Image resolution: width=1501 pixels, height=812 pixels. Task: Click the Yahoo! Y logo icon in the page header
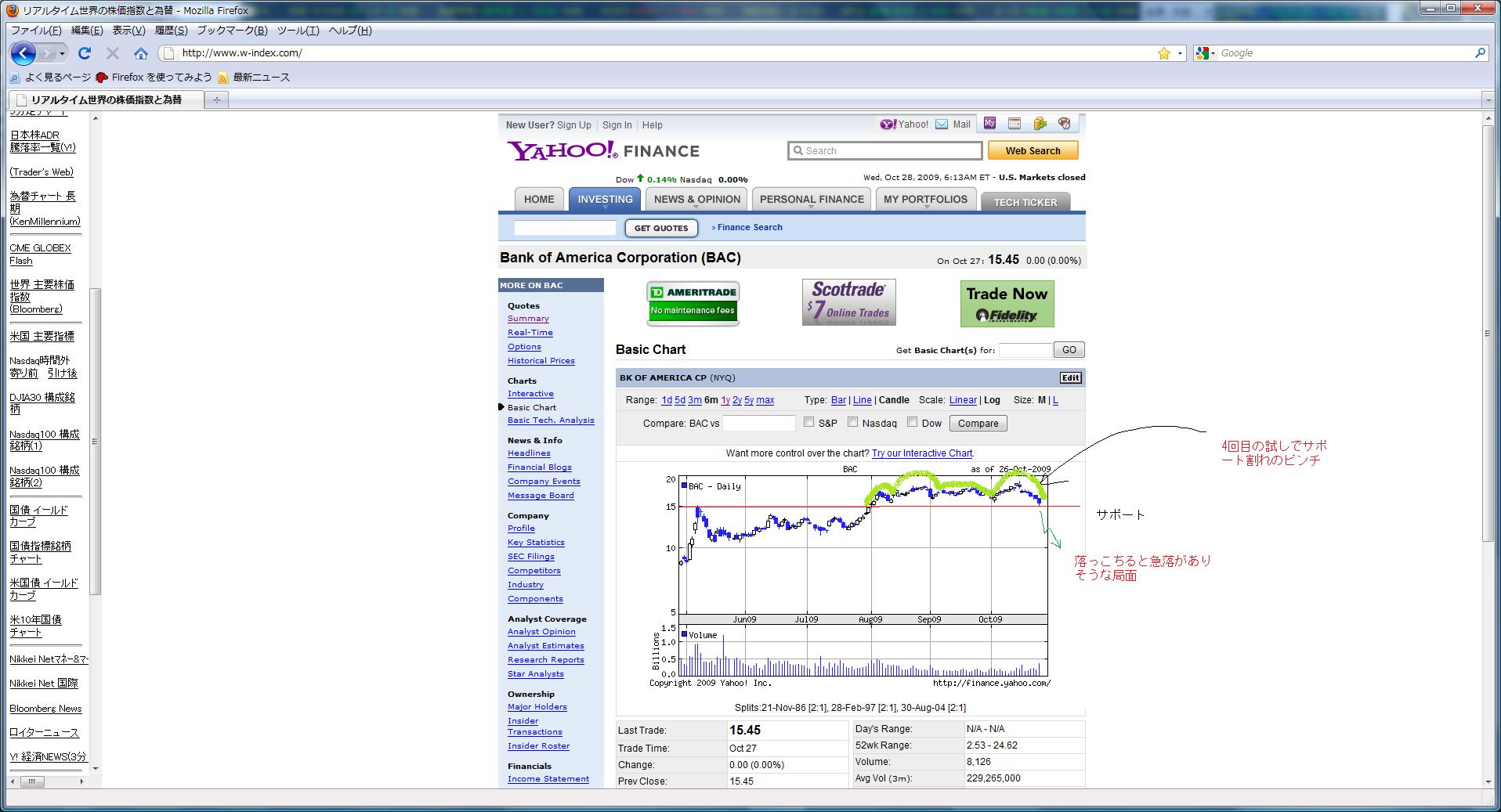888,125
